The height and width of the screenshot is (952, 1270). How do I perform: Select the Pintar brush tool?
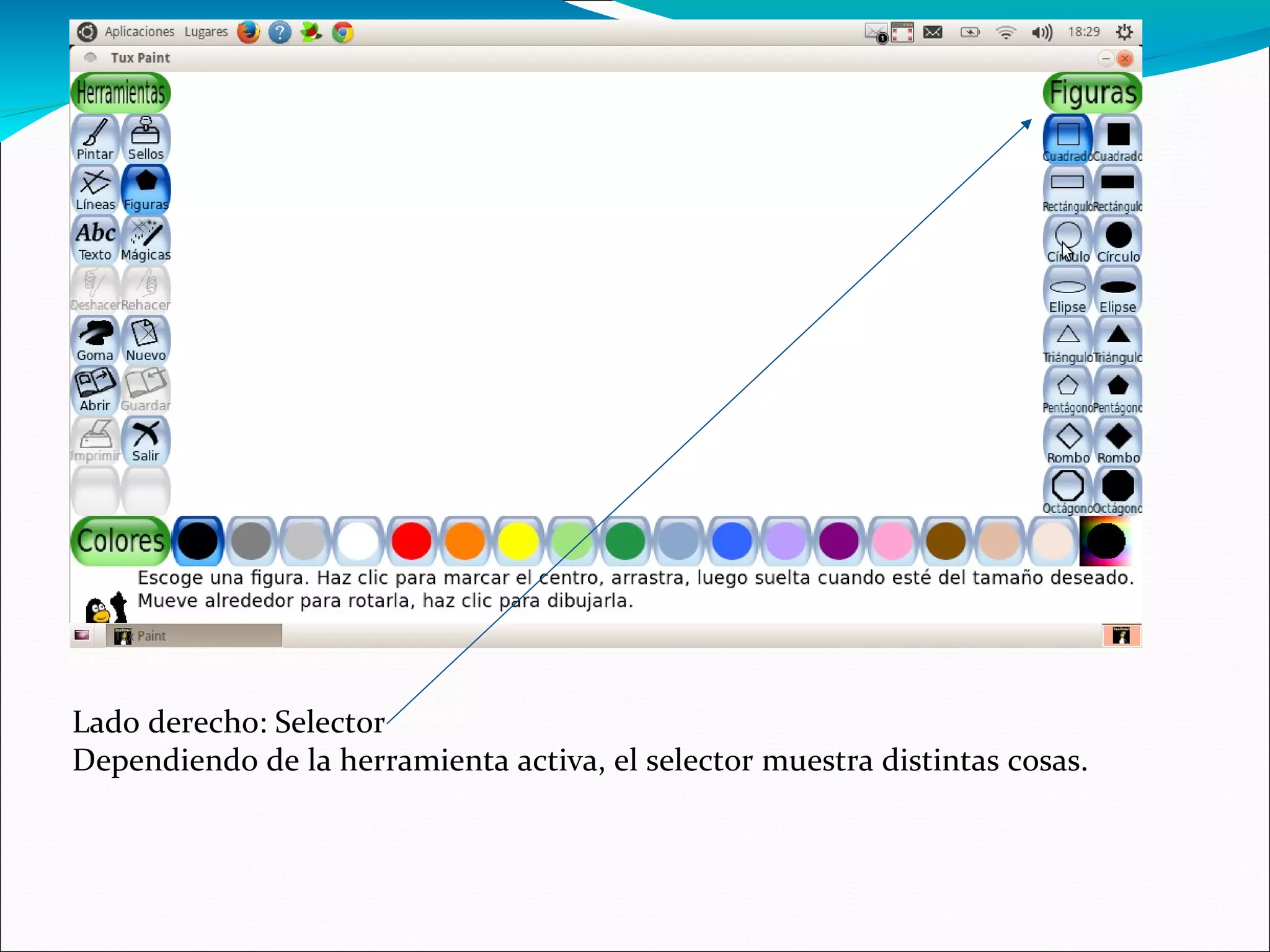point(95,138)
